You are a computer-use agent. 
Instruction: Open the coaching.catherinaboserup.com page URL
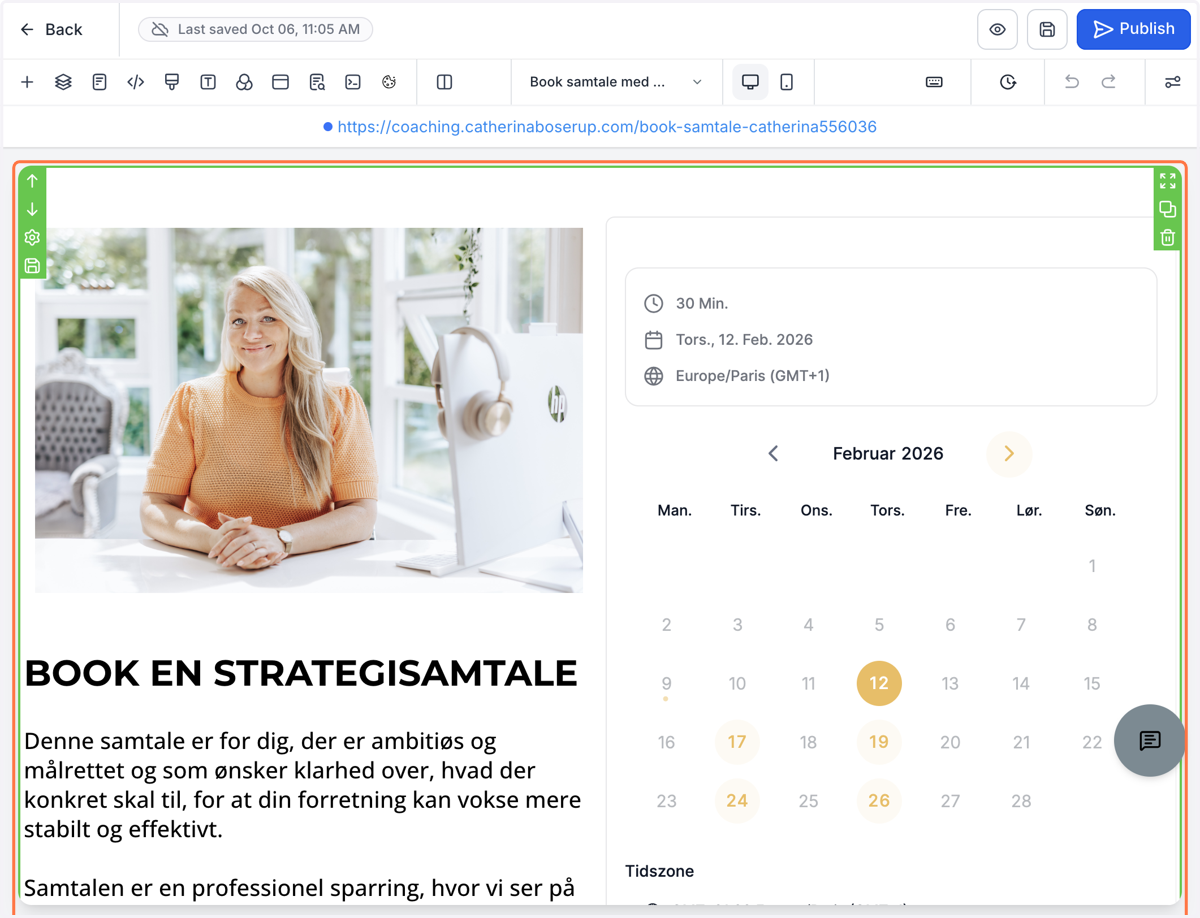click(x=607, y=127)
